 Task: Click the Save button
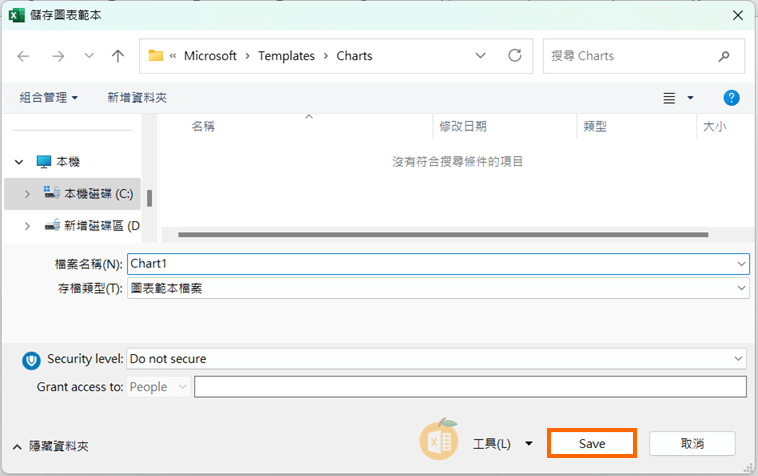pos(592,444)
